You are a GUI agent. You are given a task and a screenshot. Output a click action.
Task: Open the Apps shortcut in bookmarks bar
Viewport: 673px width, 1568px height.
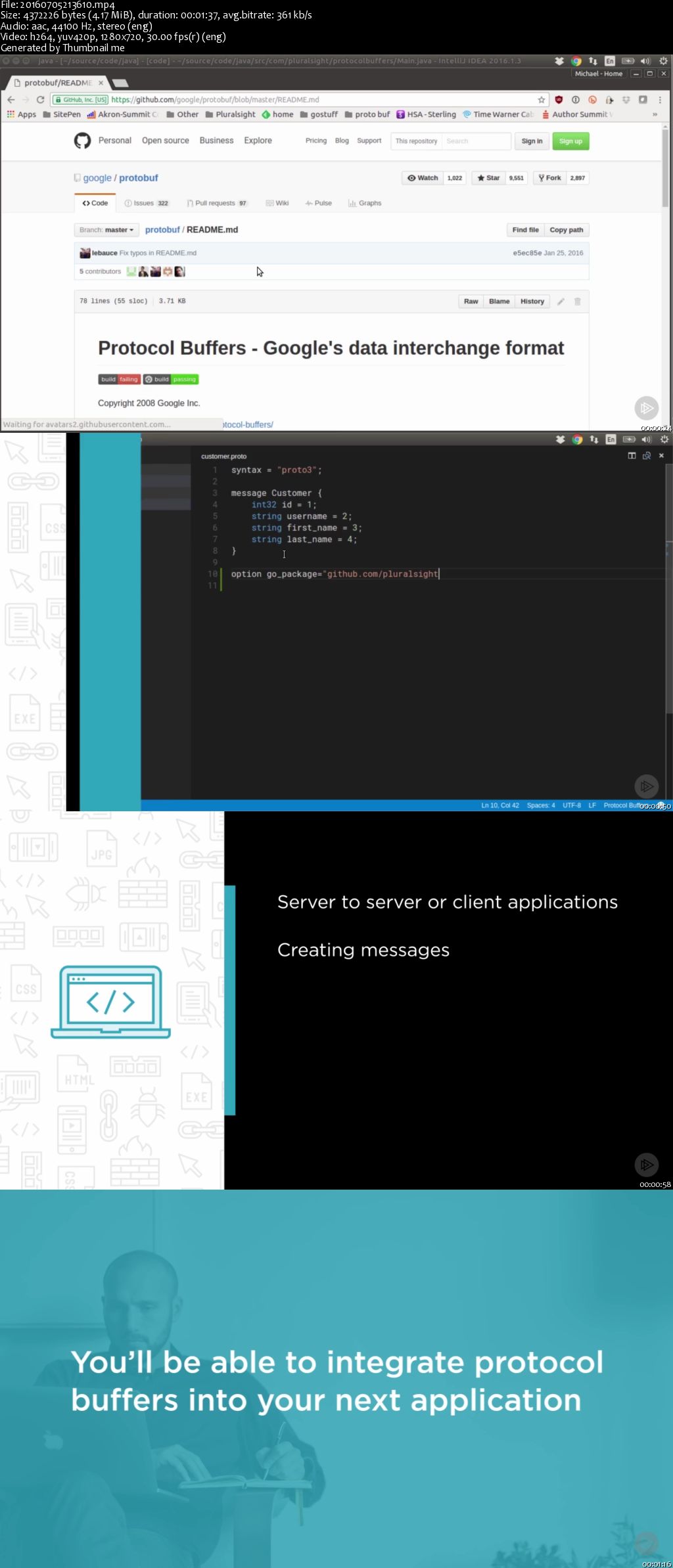[22, 114]
